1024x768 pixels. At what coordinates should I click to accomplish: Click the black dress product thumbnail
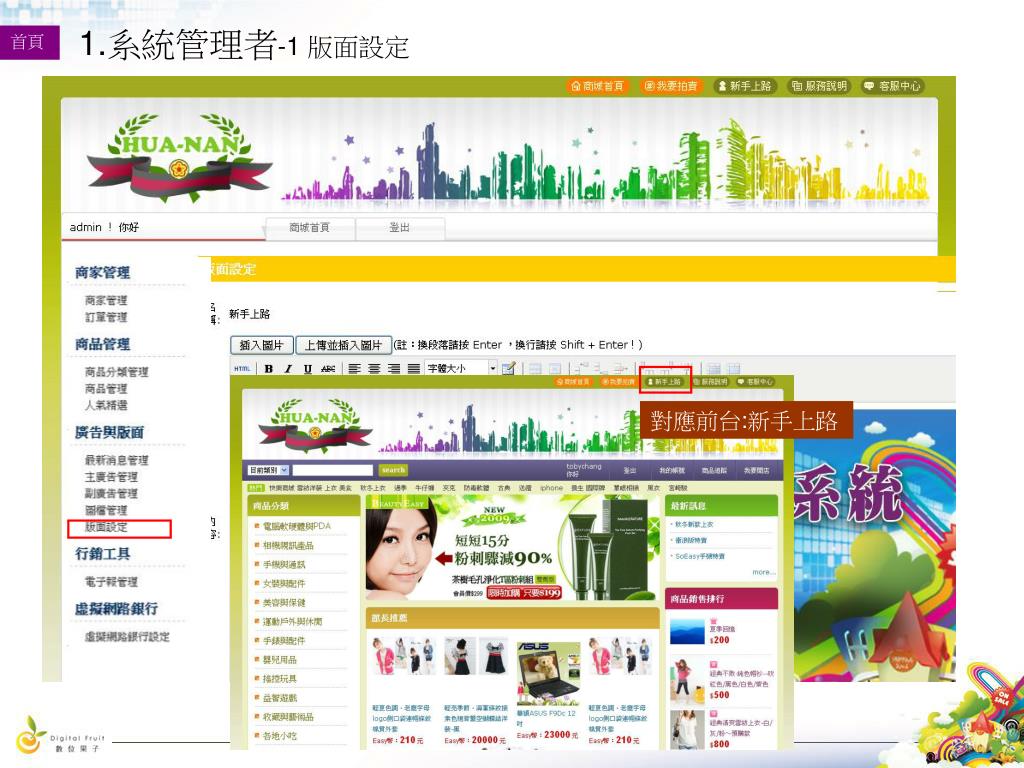coord(476,656)
